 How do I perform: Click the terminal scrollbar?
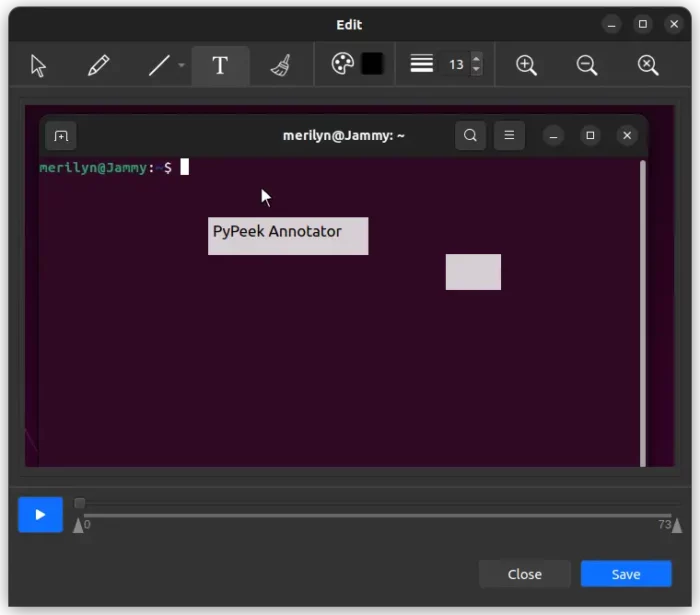coord(643,313)
